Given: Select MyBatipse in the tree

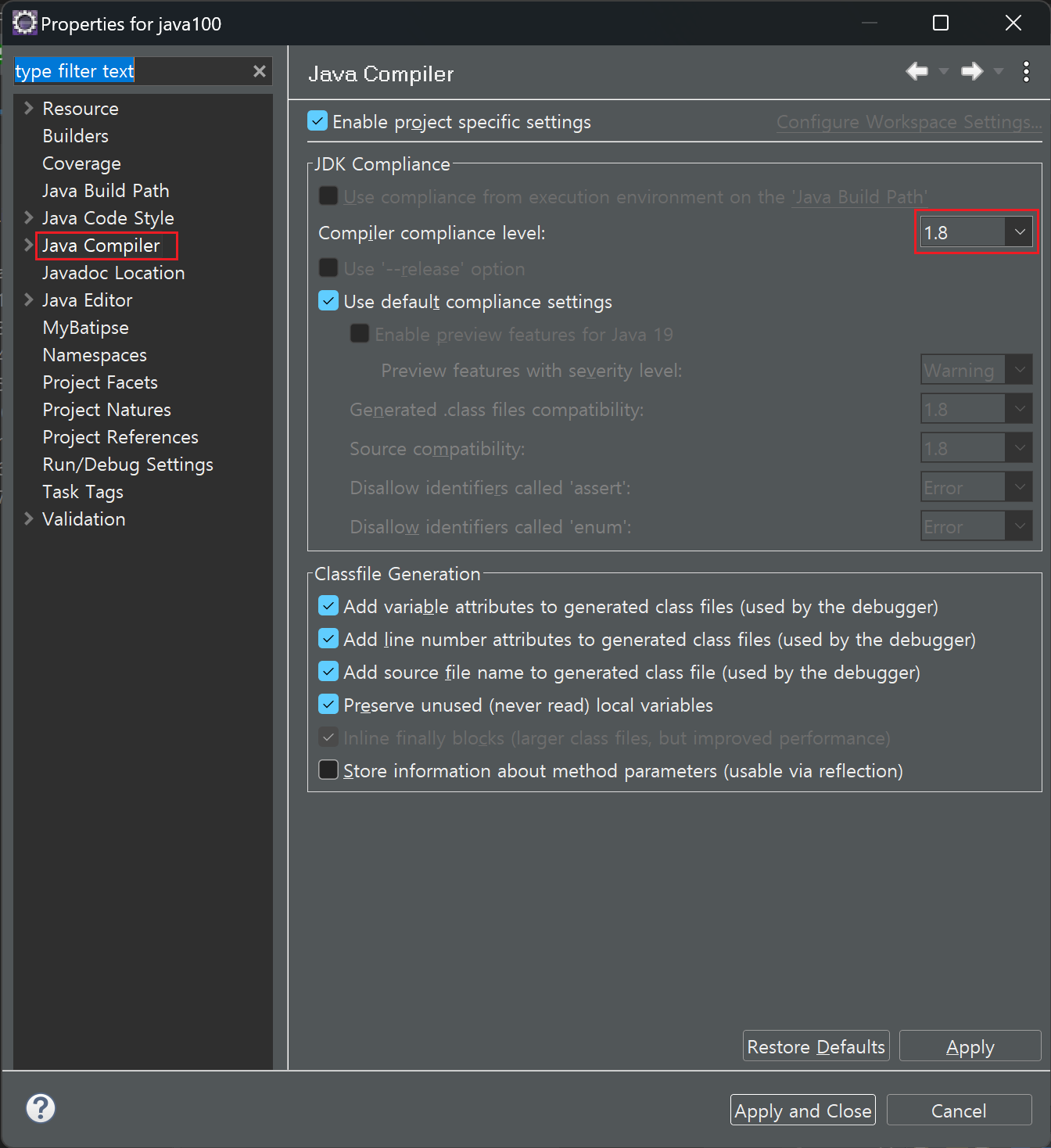Looking at the screenshot, I should click(x=85, y=328).
